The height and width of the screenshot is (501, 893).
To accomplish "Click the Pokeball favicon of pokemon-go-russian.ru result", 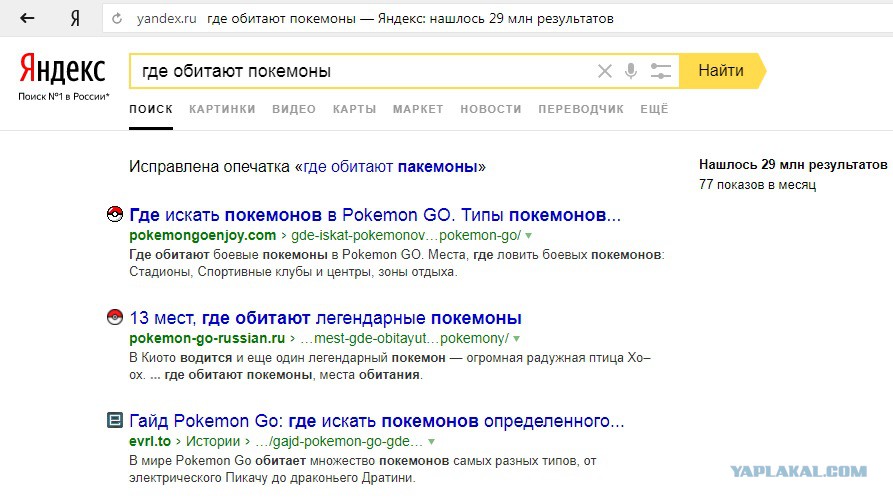I will [x=115, y=317].
